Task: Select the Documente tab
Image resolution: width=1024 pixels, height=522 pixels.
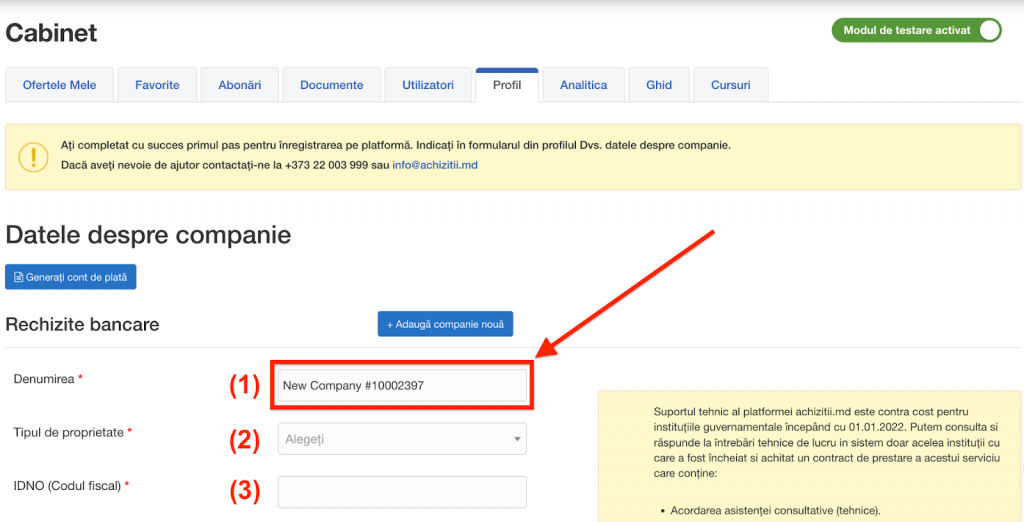Action: tap(331, 85)
